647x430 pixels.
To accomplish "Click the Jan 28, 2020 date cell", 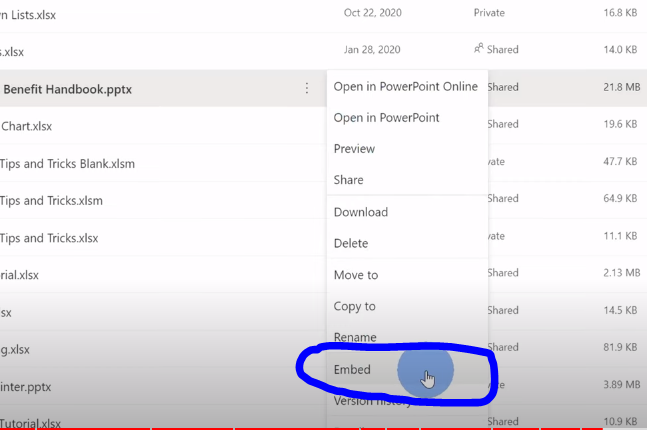I will (x=372, y=50).
